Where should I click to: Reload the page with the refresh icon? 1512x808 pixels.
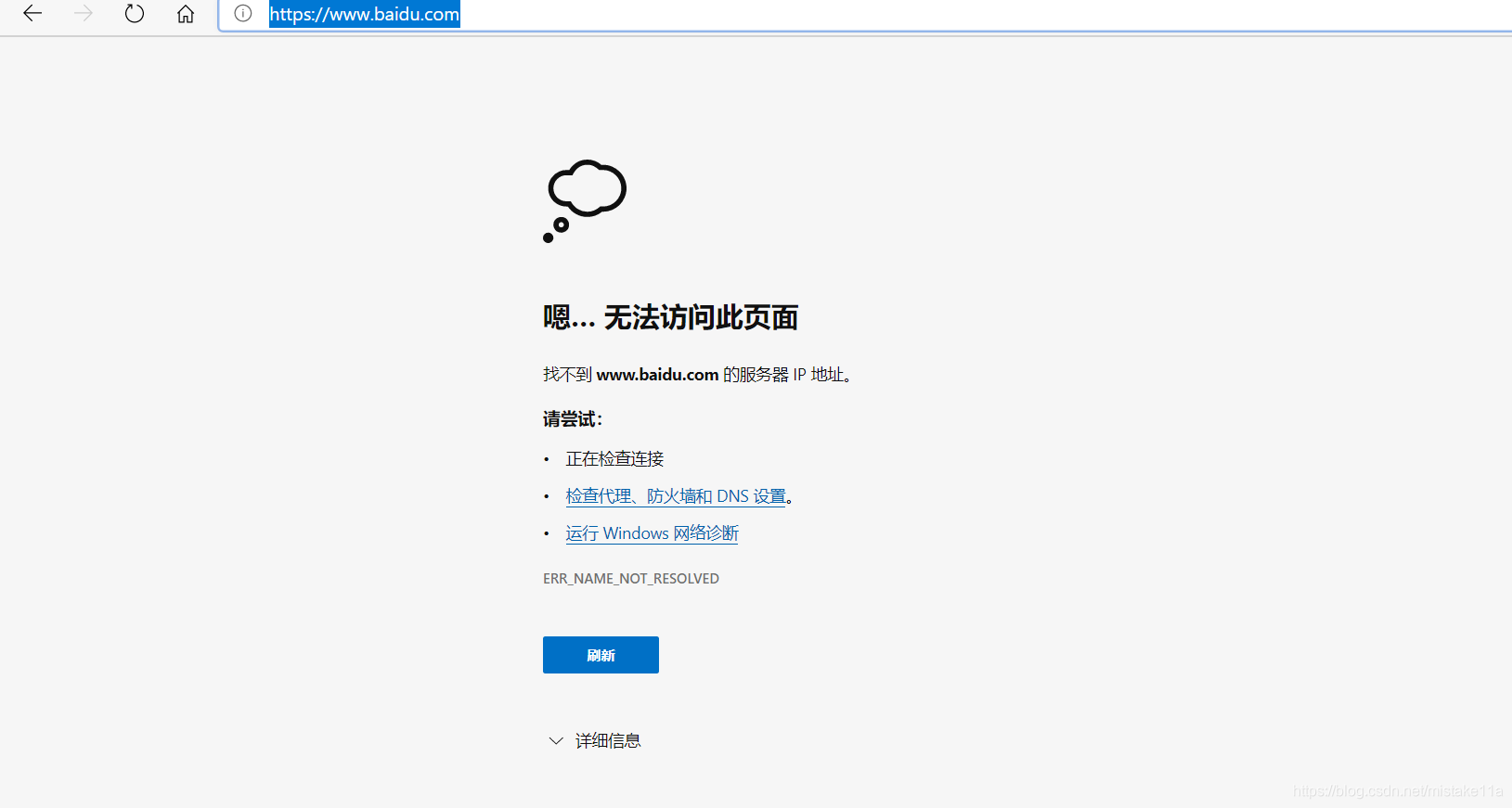(x=135, y=13)
